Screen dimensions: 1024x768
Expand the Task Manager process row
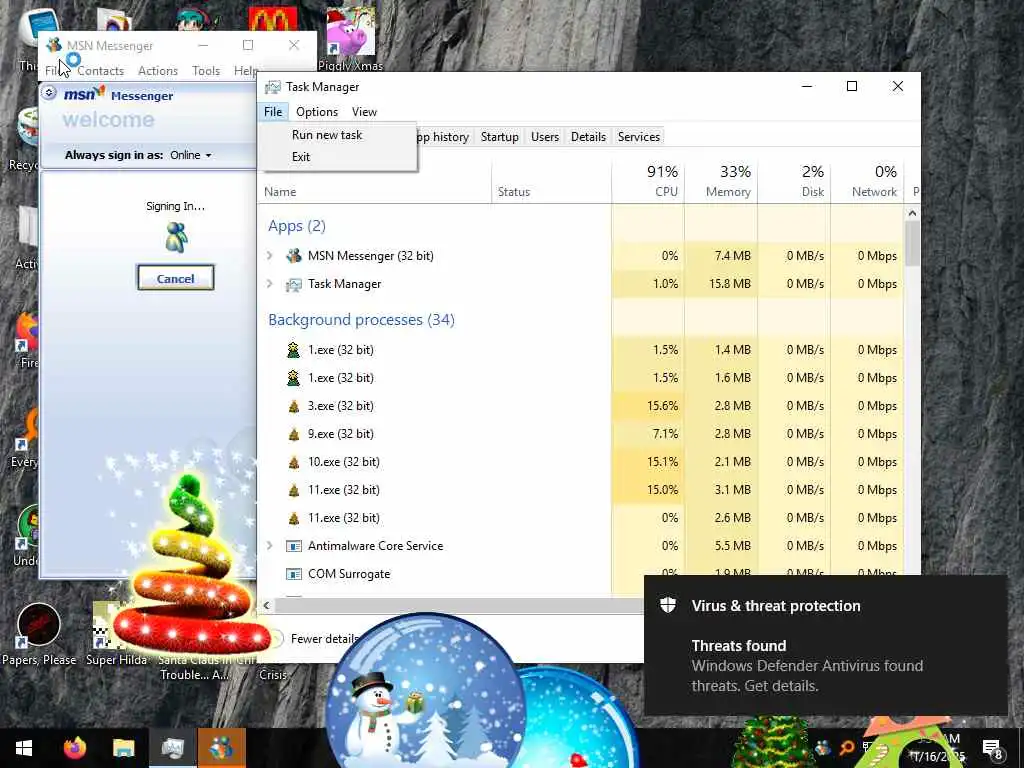coord(270,283)
